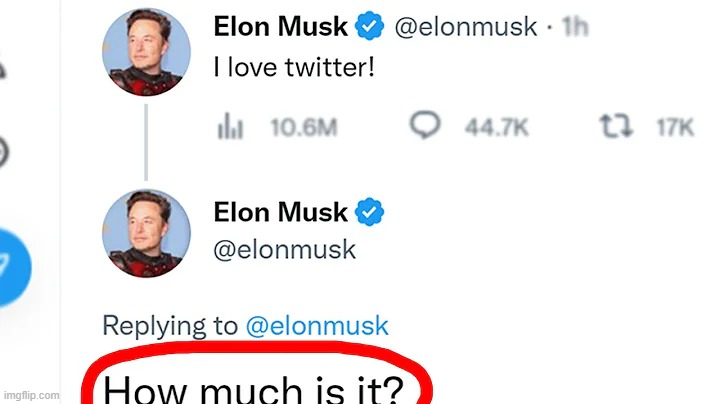This screenshot has width=720, height=404.
Task: Click the "1h" tweet timestamp
Action: pos(575,29)
